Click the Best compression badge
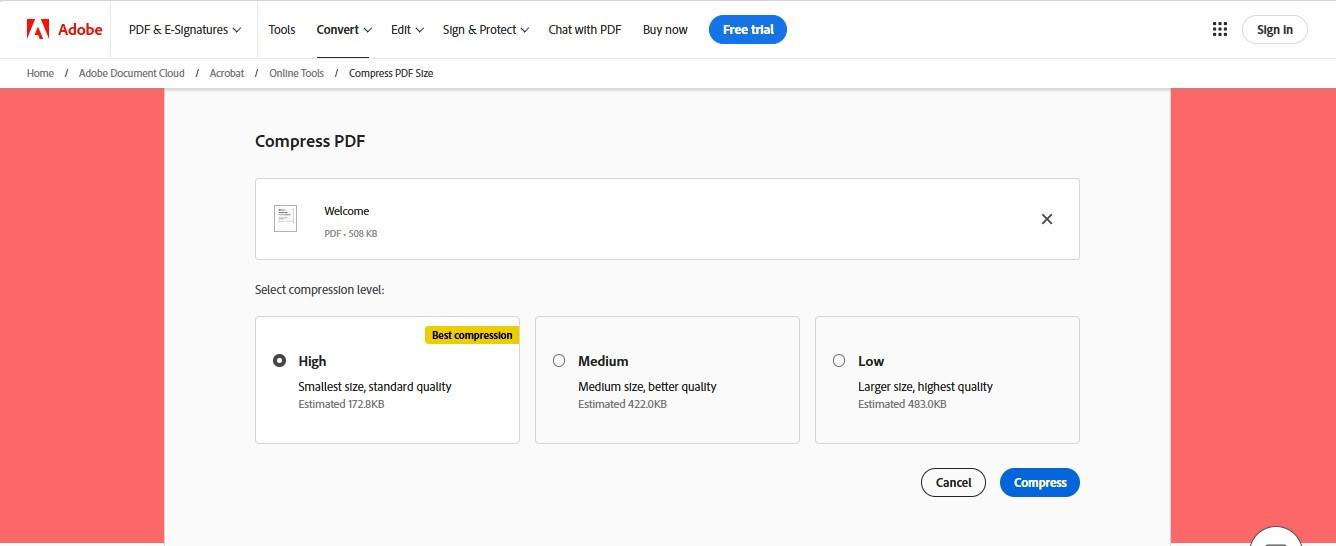The height and width of the screenshot is (546, 1336). tap(472, 335)
